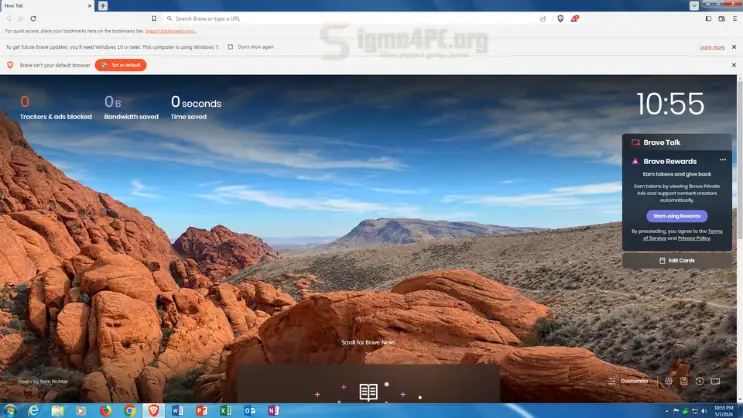Open the Privacy Policy link

694,238
